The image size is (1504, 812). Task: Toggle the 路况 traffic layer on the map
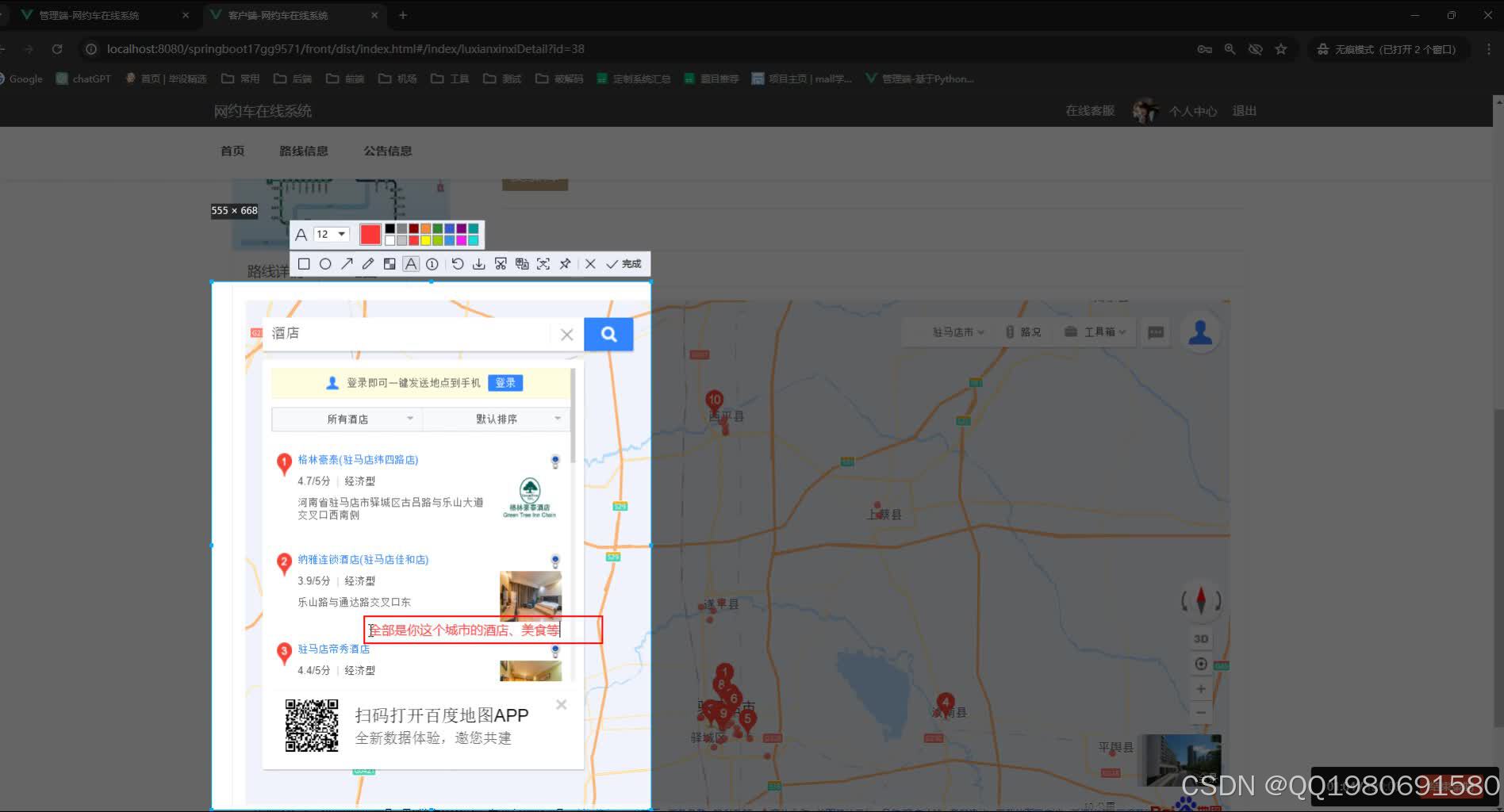click(x=1023, y=331)
